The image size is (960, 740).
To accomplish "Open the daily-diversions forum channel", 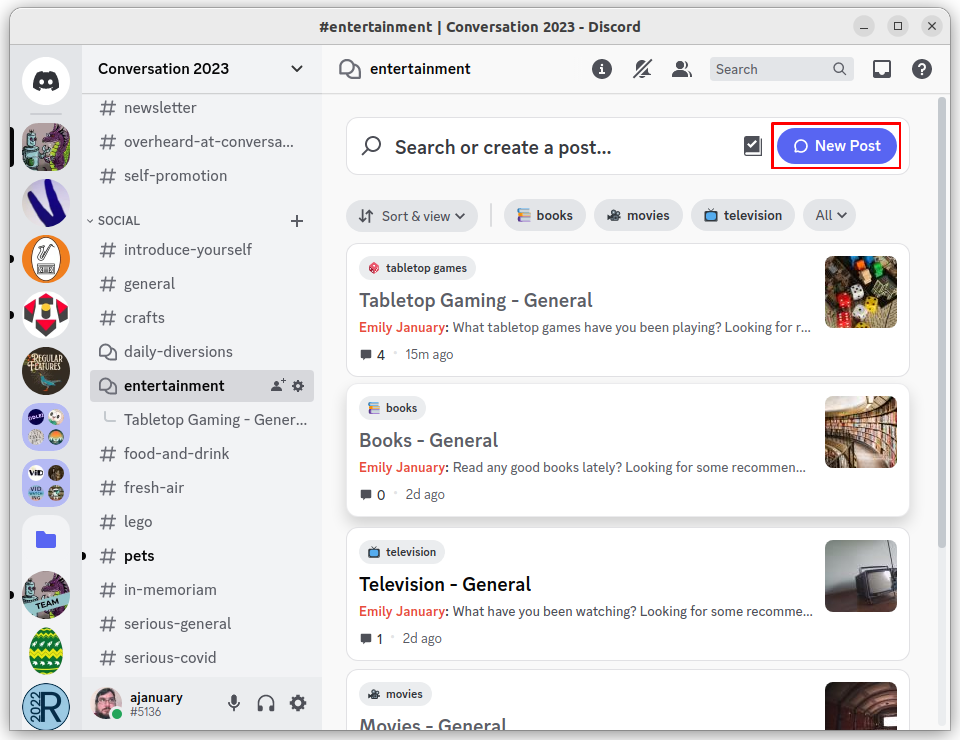I will 201,352.
